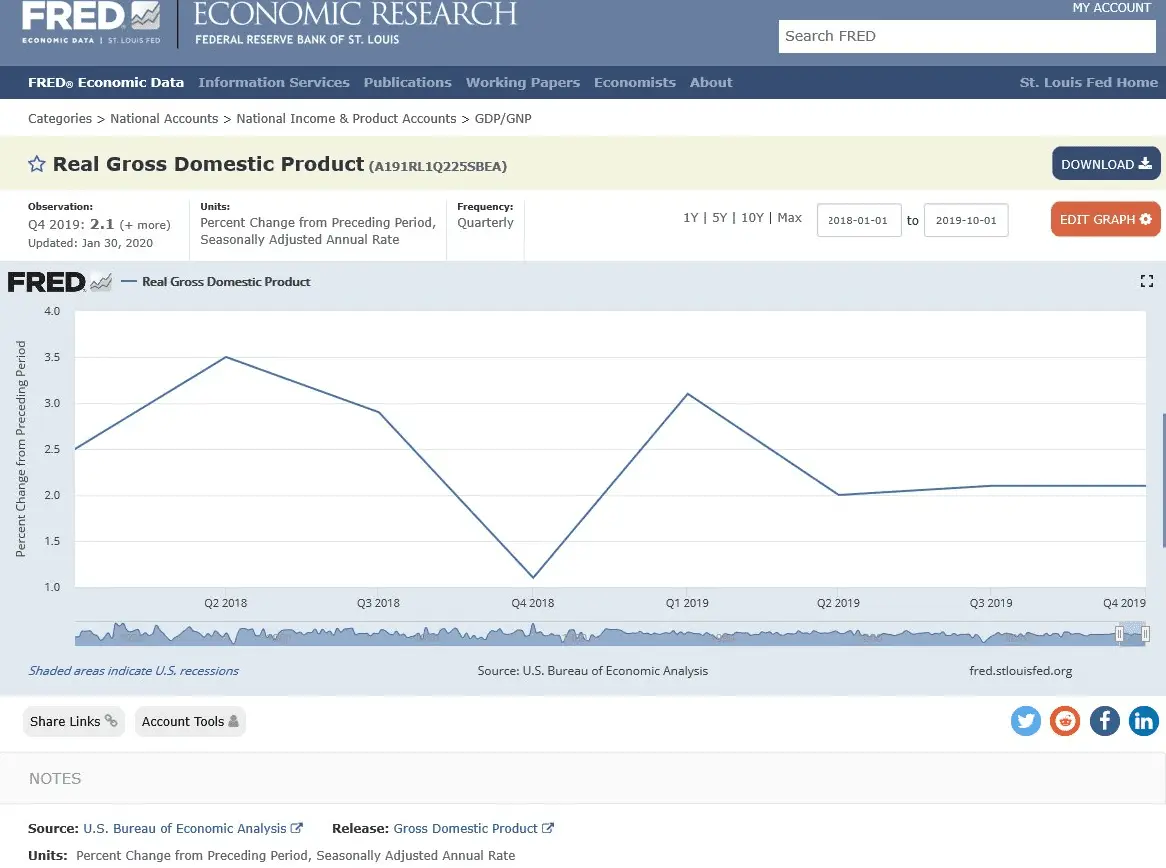This screenshot has height=868, width=1166.
Task: Click the Search FRED input field
Action: coord(966,37)
